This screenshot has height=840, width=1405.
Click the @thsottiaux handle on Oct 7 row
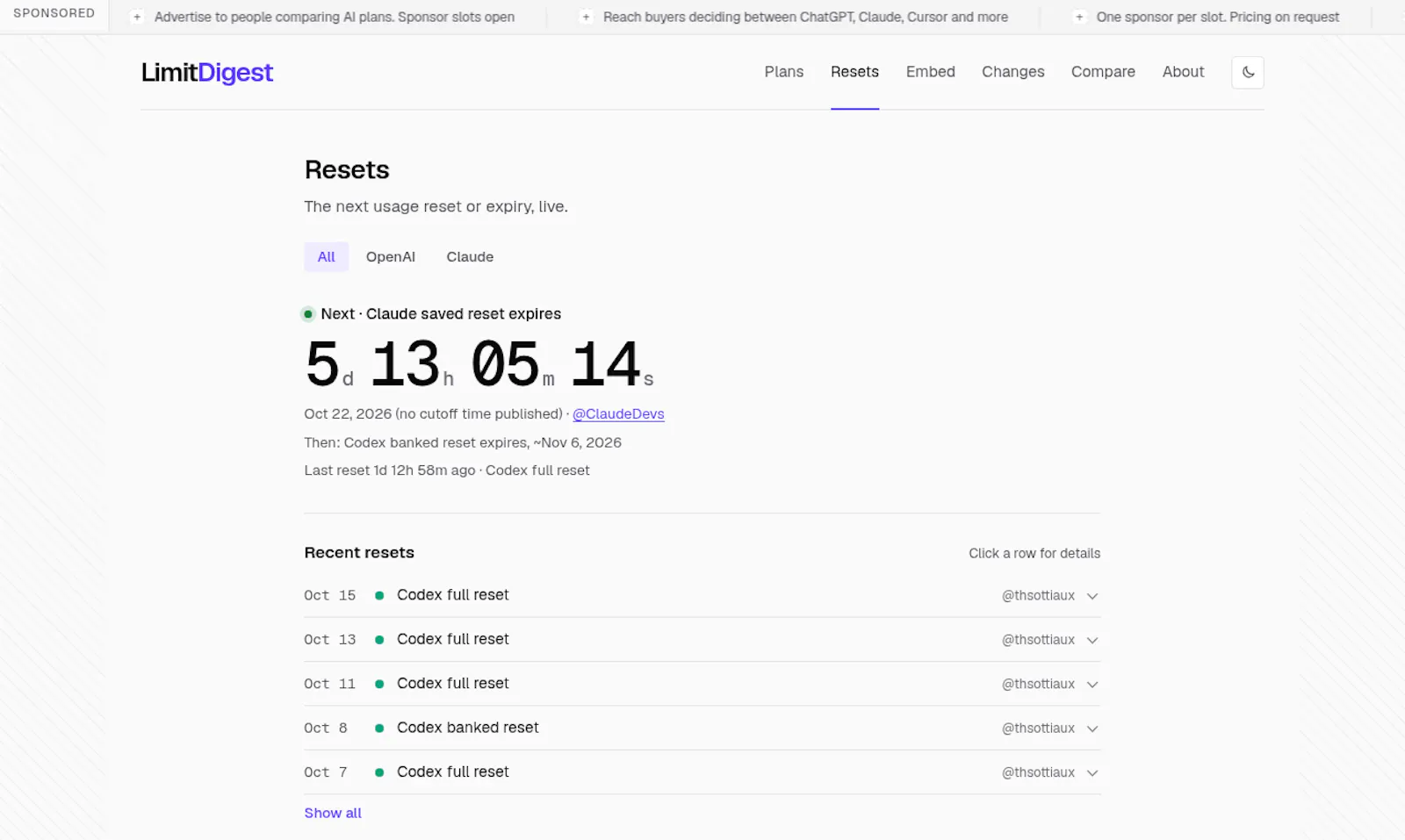[1038, 772]
